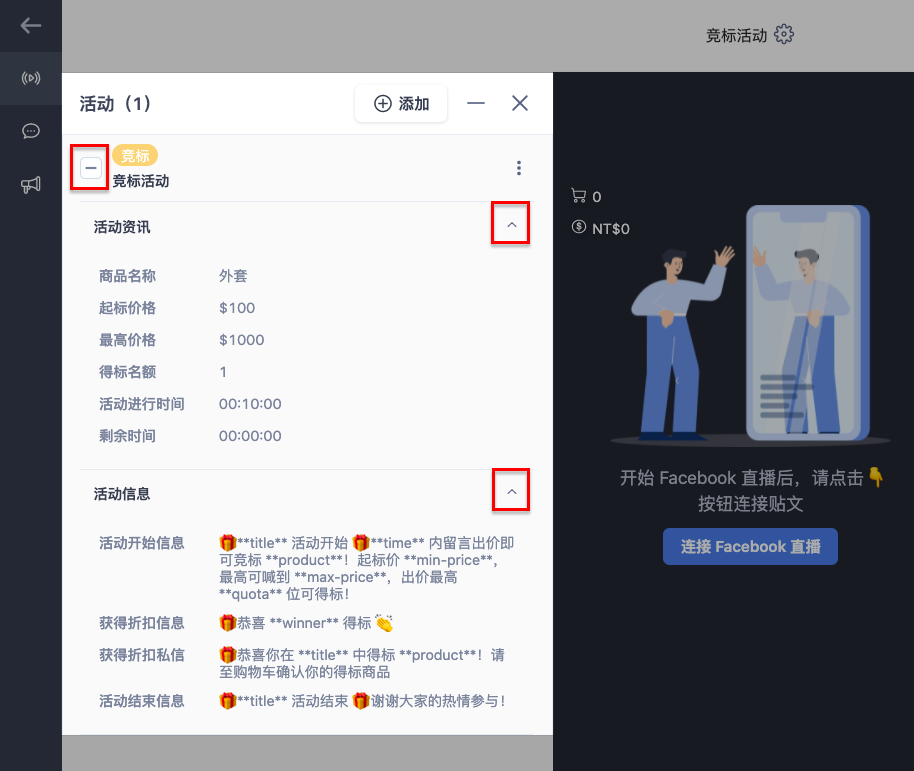Click the 活动资讯 section header text
Screen dimensions: 914x771
(122, 227)
